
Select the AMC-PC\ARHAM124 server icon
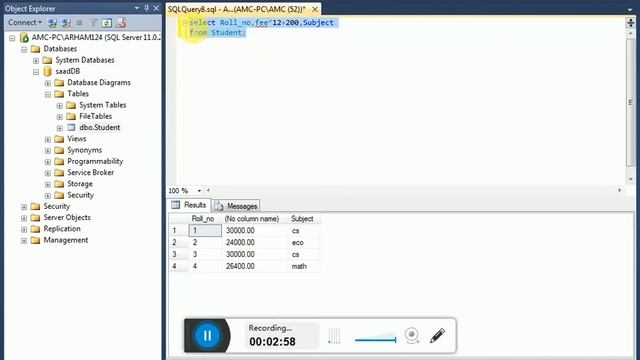coord(24,38)
